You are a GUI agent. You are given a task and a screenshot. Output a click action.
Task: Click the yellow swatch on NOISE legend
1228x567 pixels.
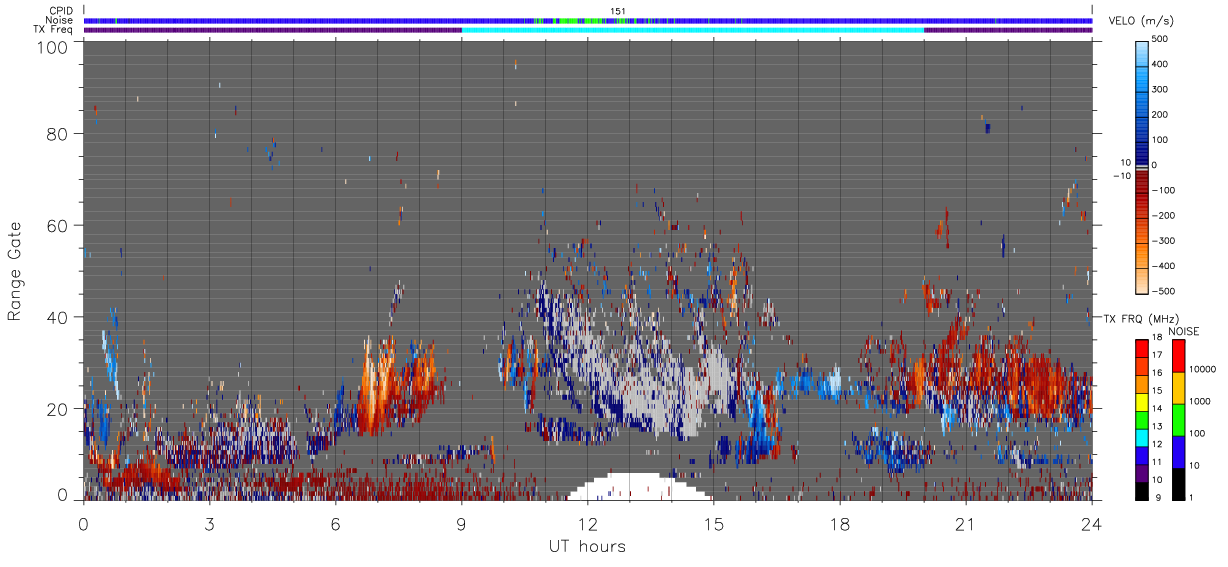1179,388
